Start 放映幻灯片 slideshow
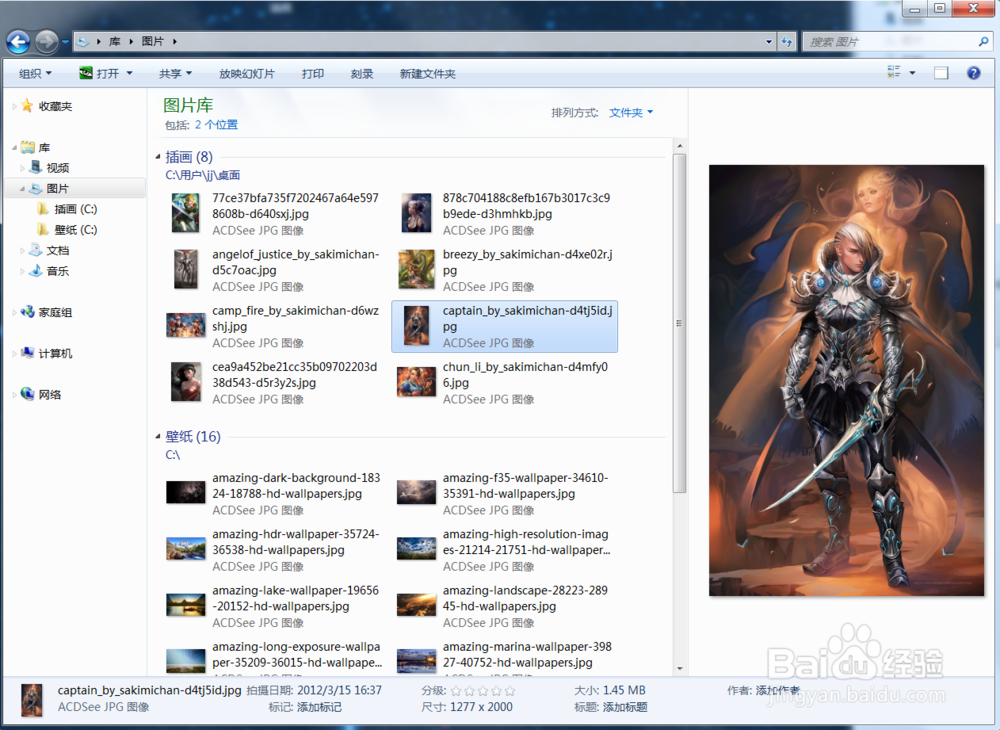This screenshot has width=1000, height=730. [x=247, y=74]
